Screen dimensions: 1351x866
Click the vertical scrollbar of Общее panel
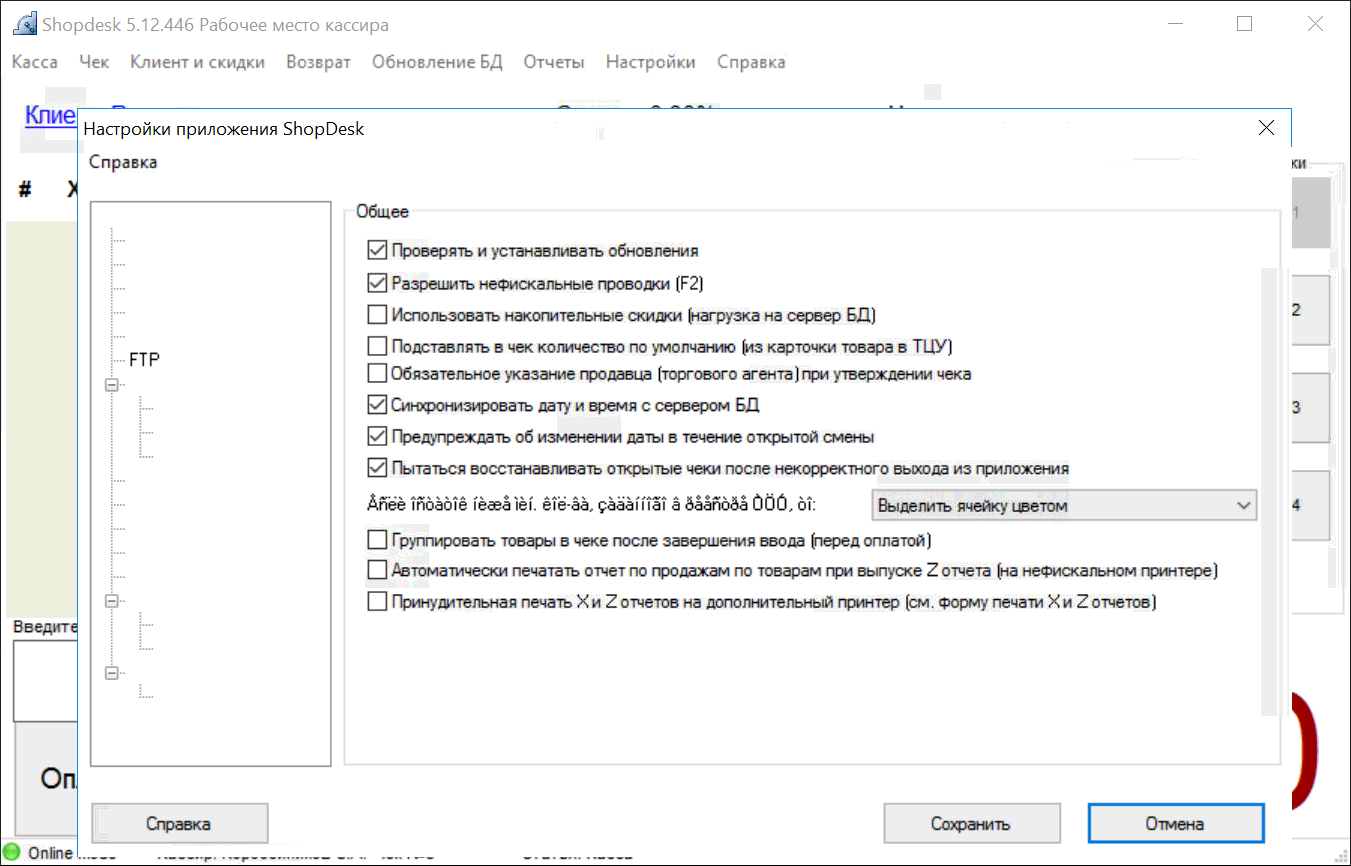1269,492
